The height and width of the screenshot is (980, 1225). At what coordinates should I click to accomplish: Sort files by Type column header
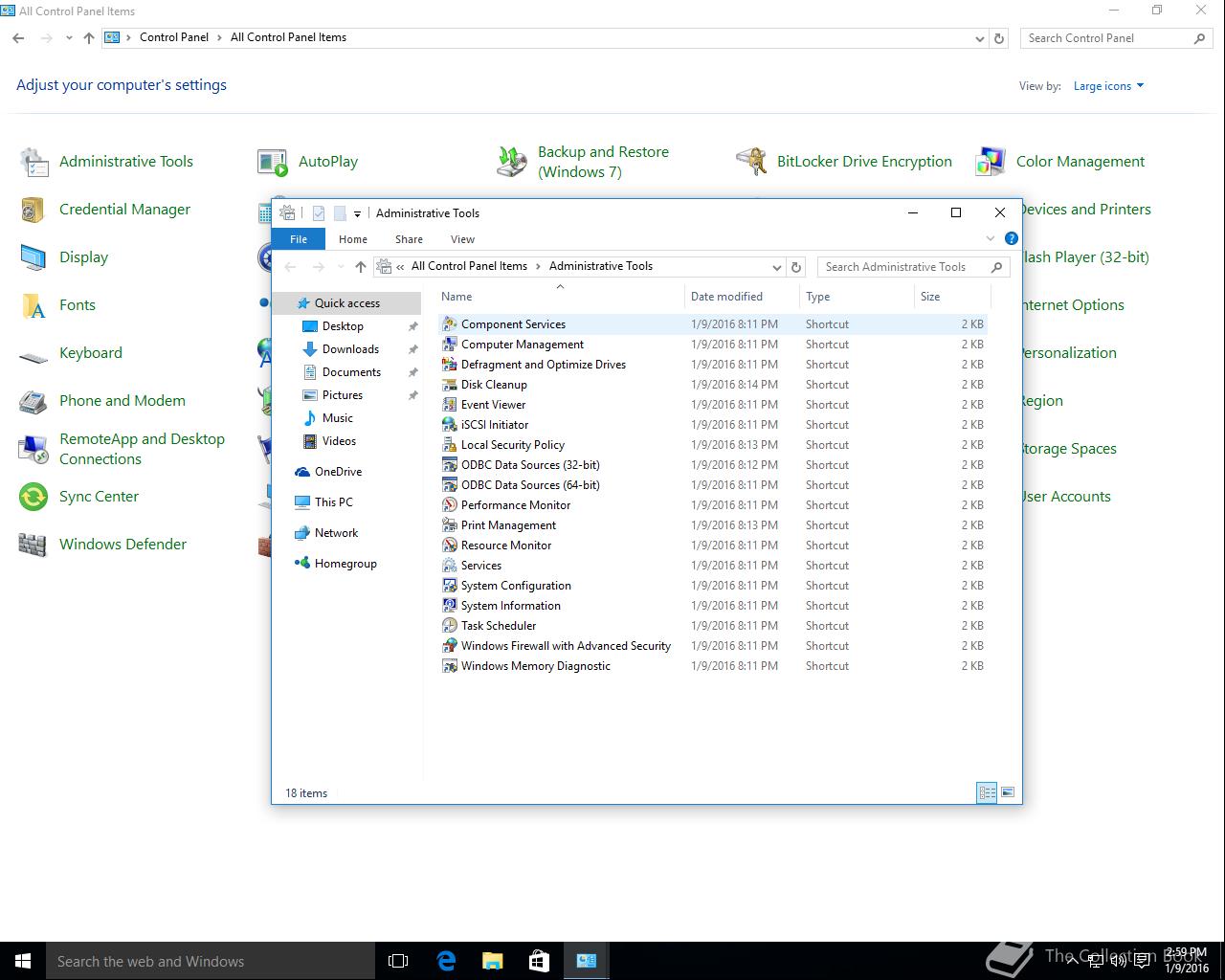(x=857, y=297)
